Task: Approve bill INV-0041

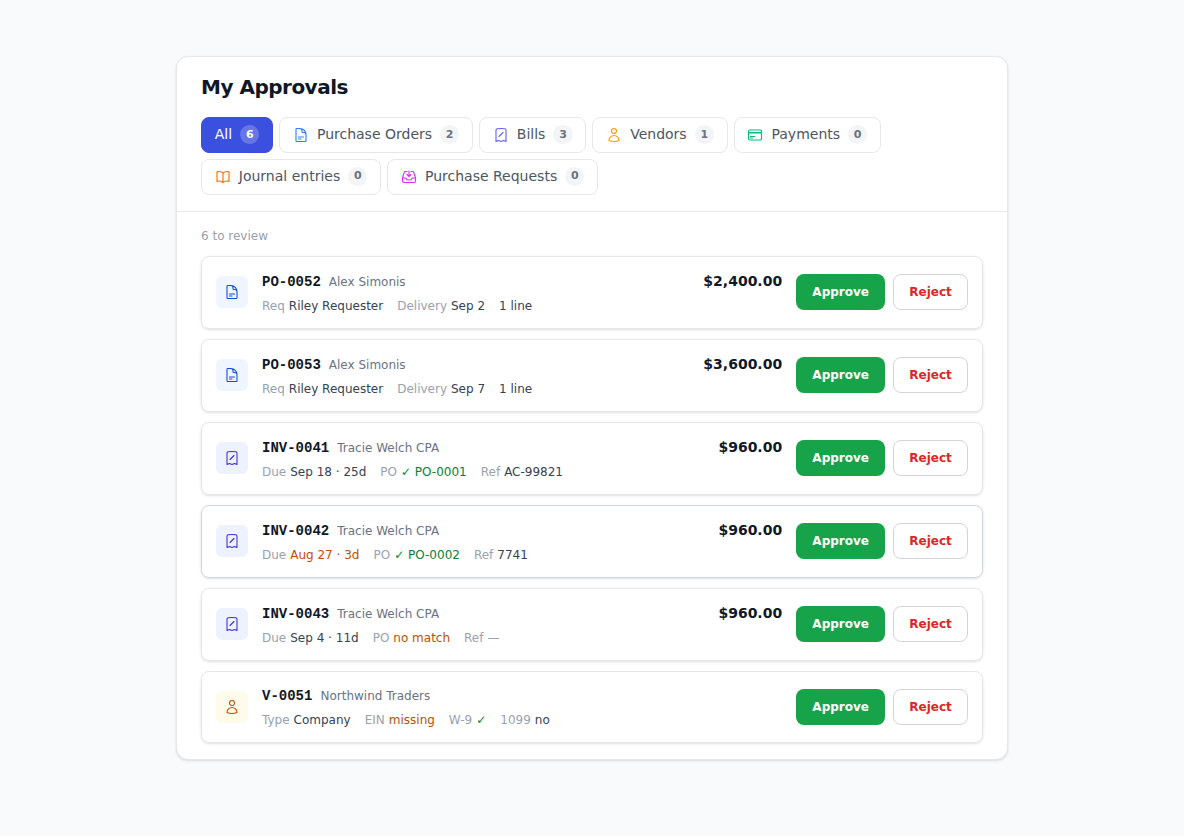Action: coord(840,458)
